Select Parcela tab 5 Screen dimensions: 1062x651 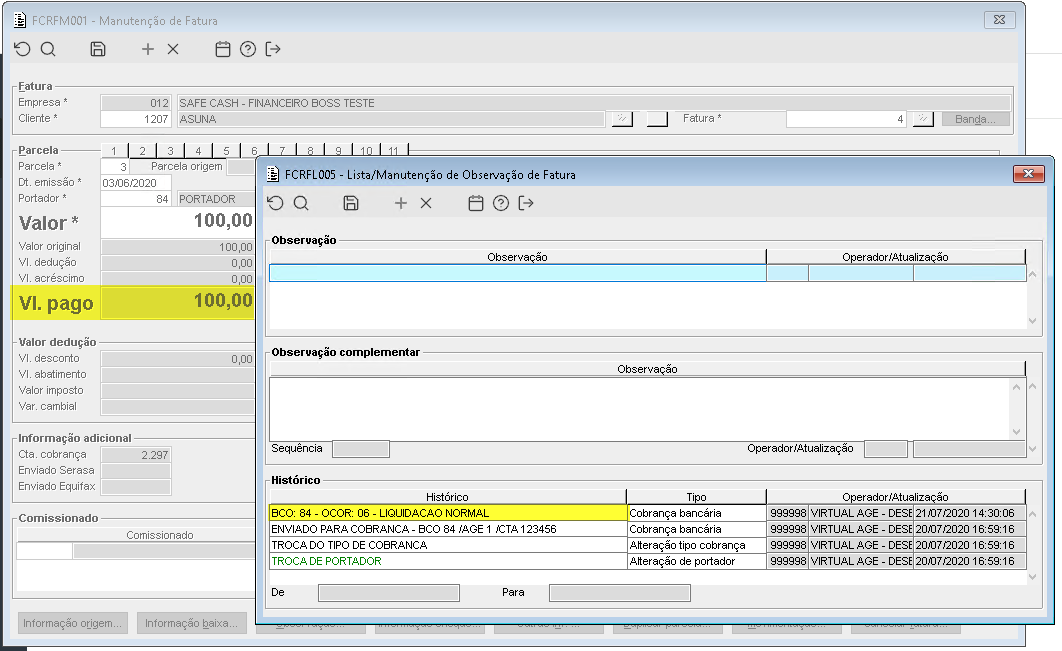click(x=226, y=150)
